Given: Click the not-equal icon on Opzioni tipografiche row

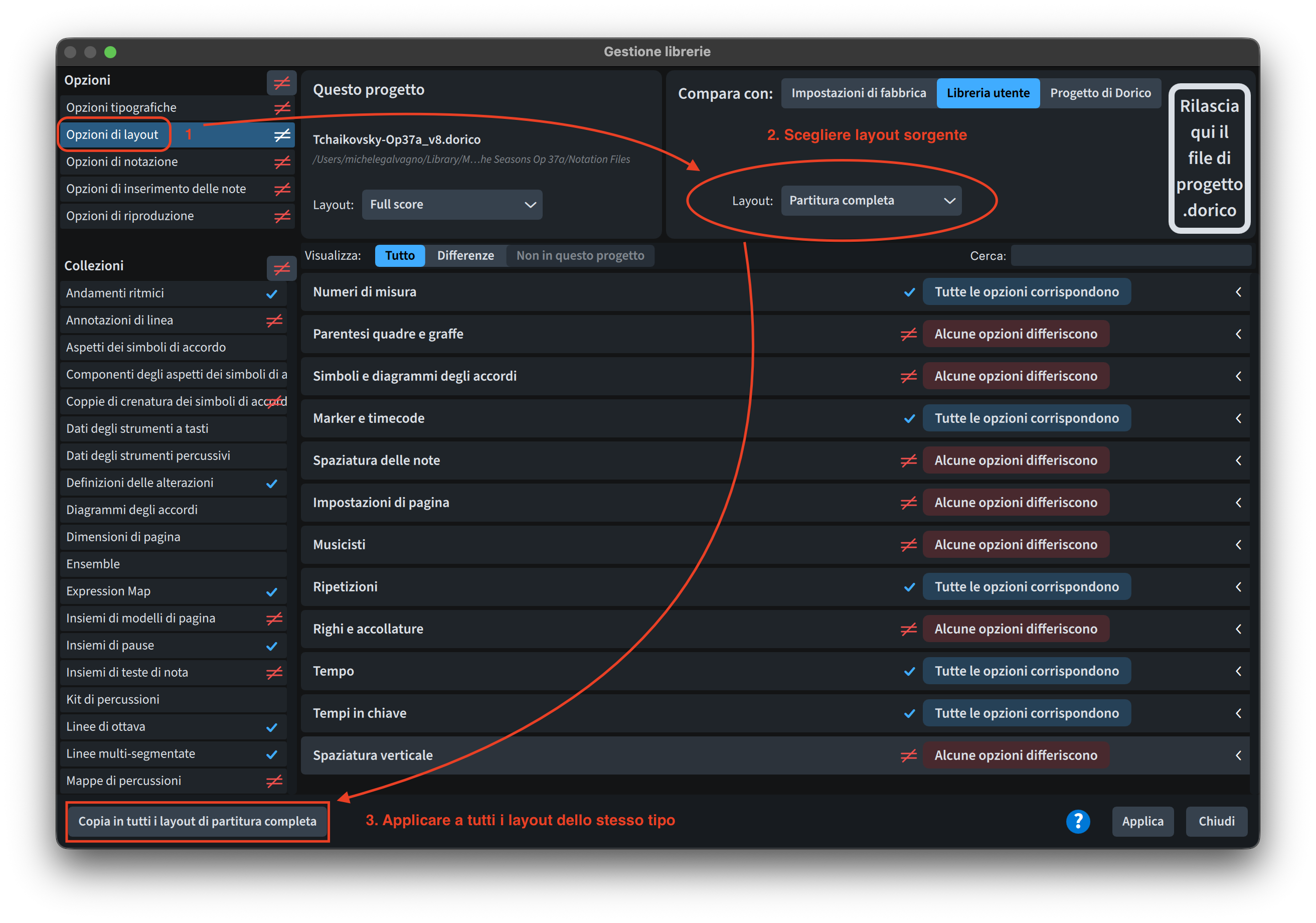Looking at the screenshot, I should point(282,108).
